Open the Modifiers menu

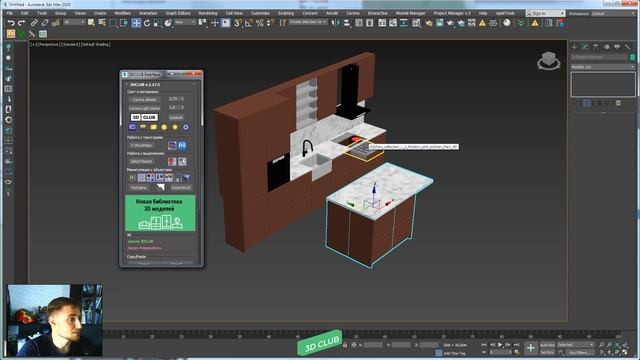coord(122,13)
